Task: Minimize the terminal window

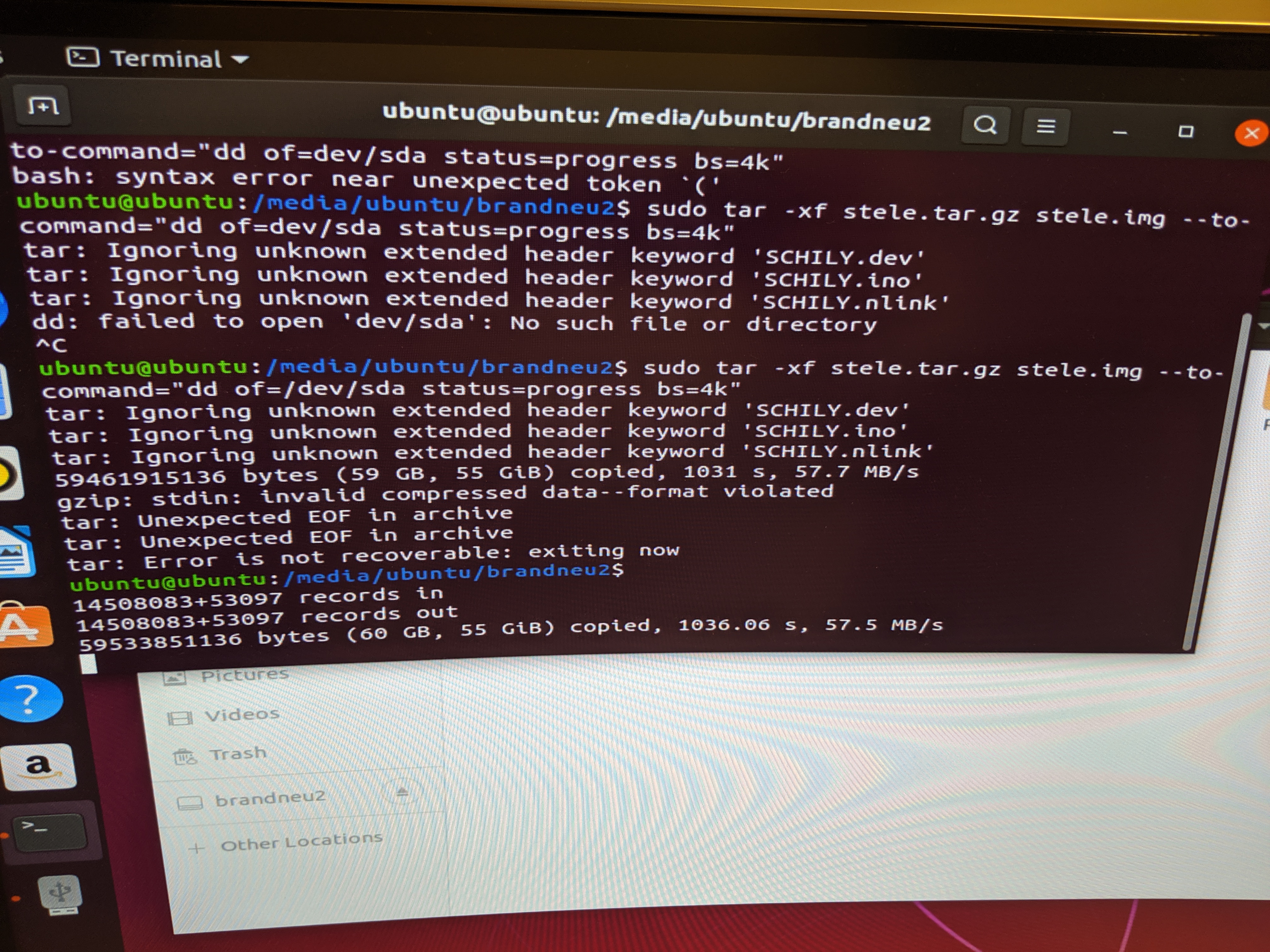Action: coord(1119,132)
